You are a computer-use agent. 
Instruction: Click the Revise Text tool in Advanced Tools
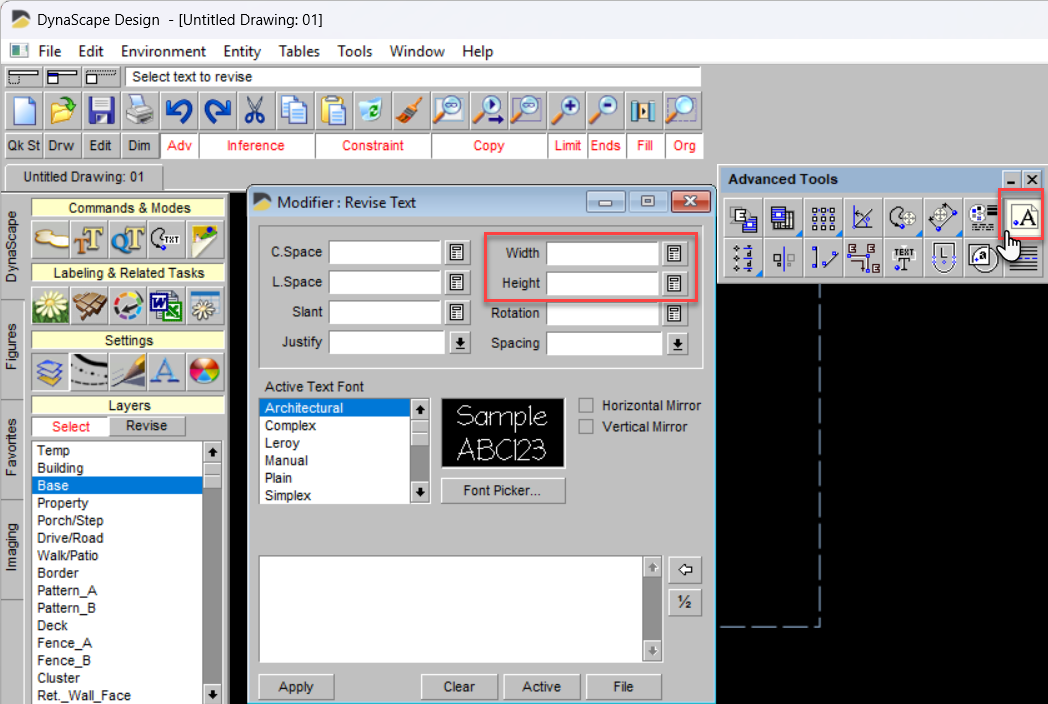click(x=1024, y=216)
